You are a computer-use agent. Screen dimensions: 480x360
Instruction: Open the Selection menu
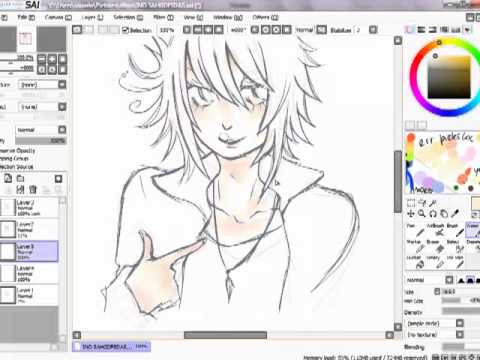pyautogui.click(x=128, y=17)
